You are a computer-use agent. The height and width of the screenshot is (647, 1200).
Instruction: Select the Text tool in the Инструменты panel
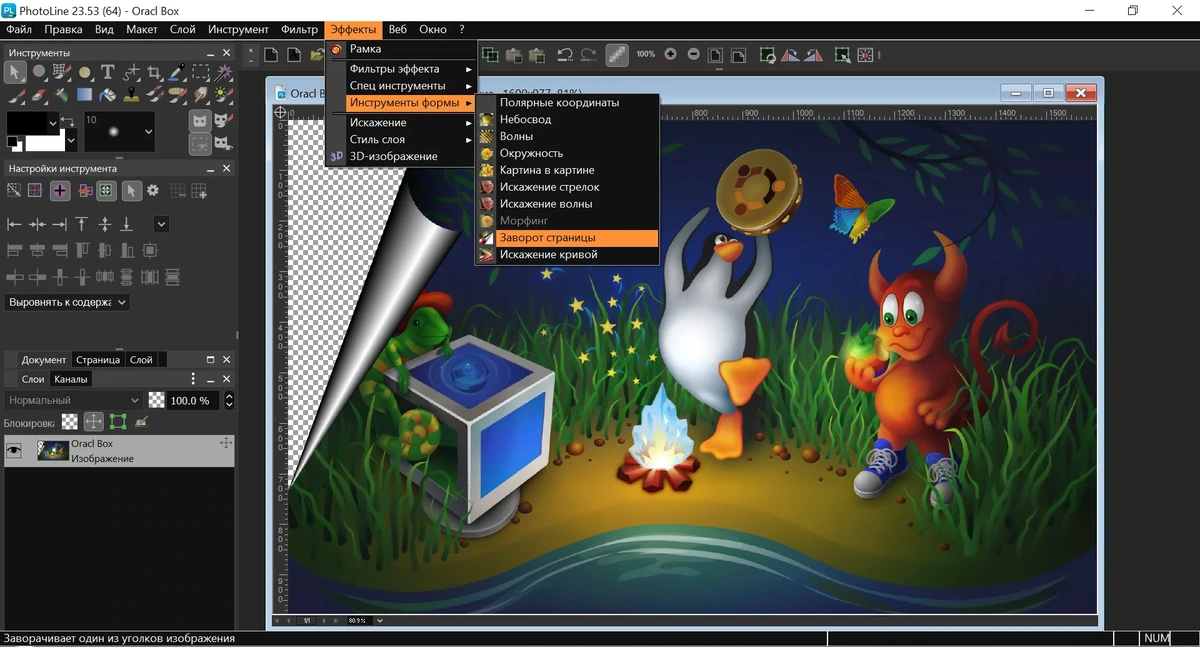pos(108,72)
